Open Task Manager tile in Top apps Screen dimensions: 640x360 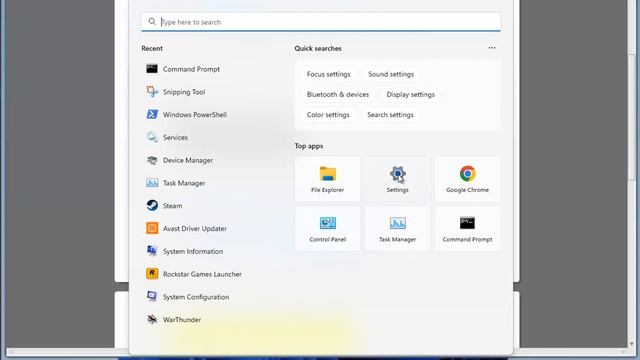coord(398,228)
